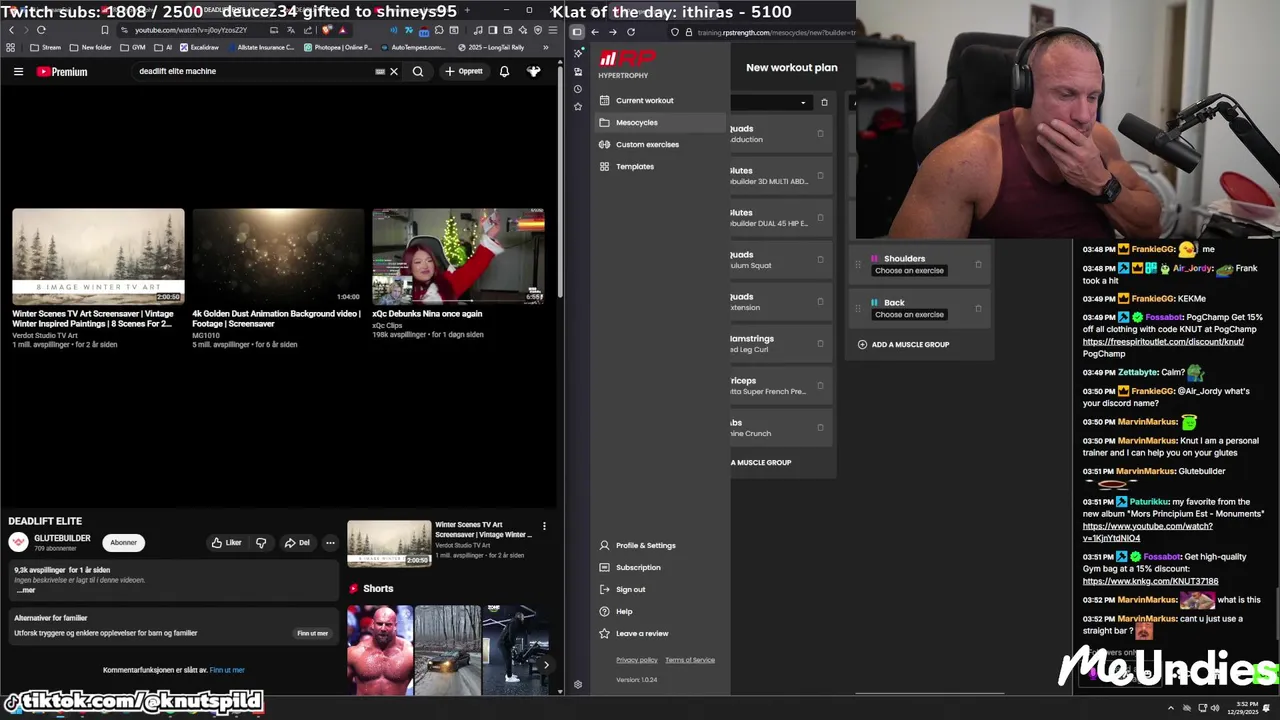This screenshot has height=720, width=1280.
Task: Open the Photopea bookmark
Action: tap(338, 47)
